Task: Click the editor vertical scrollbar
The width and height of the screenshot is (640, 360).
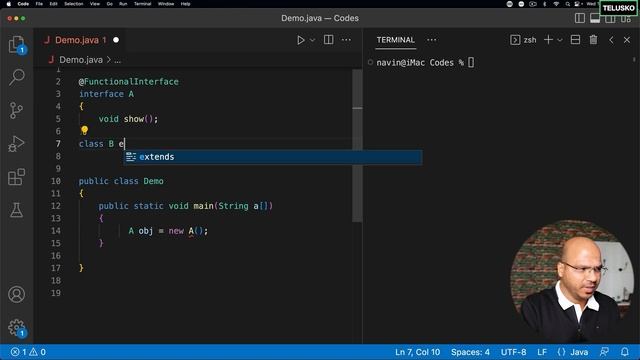Action: [357, 145]
